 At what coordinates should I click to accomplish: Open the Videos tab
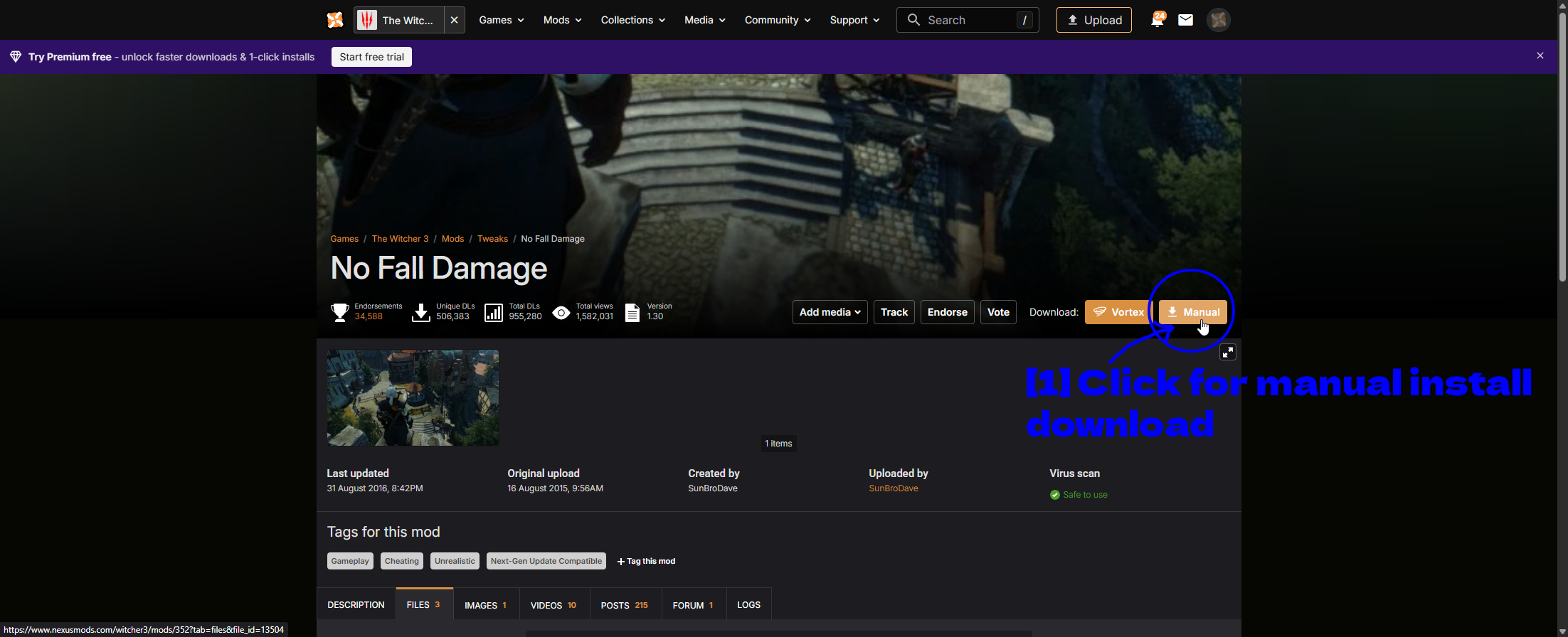[x=553, y=605]
